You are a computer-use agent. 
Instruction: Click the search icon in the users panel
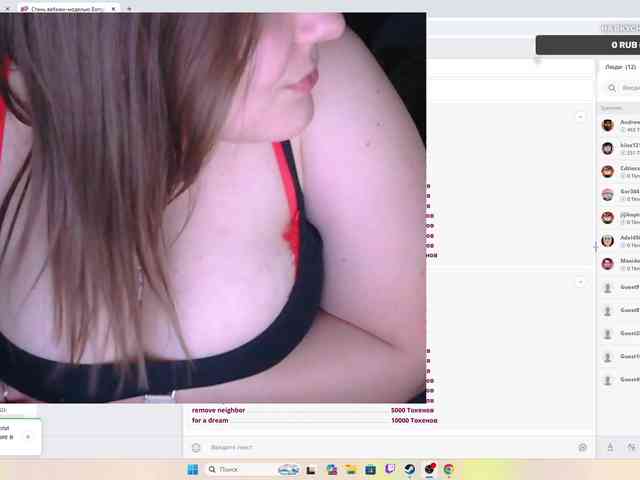pyautogui.click(x=611, y=88)
